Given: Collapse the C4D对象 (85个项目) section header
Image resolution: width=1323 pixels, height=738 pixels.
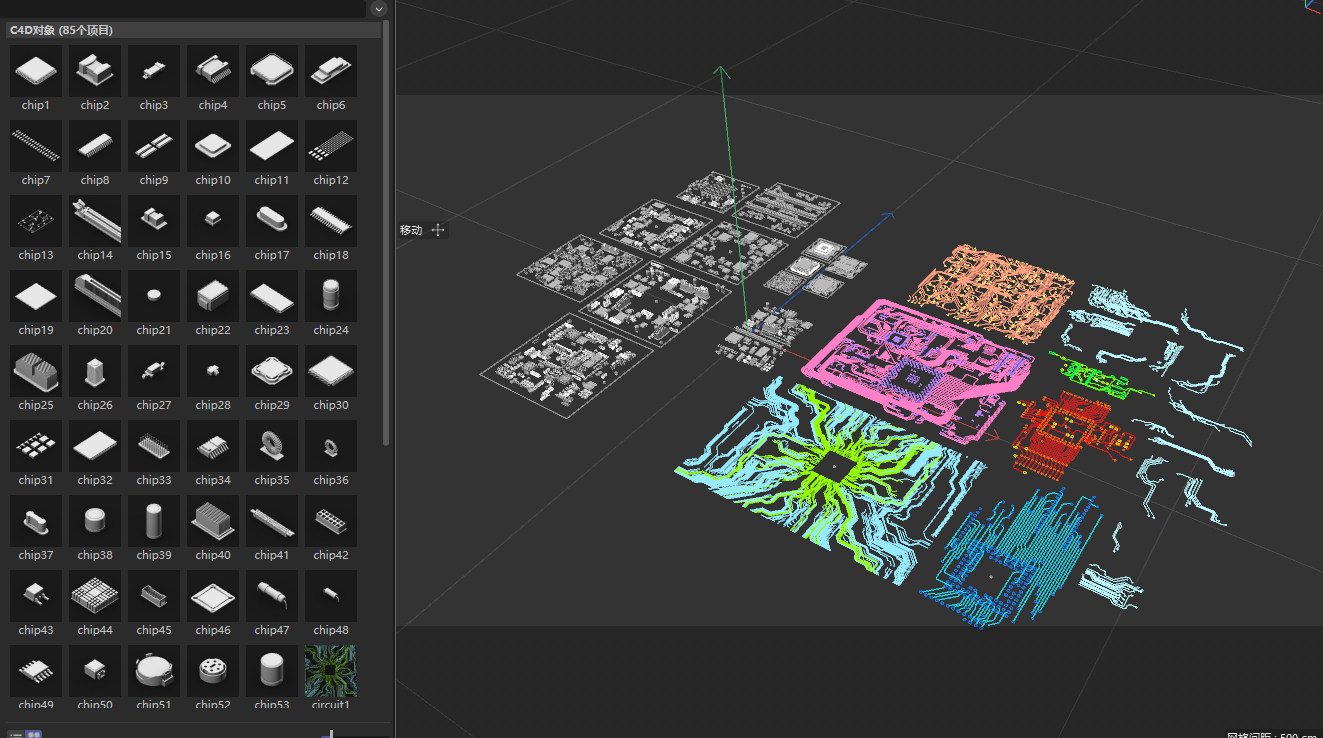Looking at the screenshot, I should [192, 30].
